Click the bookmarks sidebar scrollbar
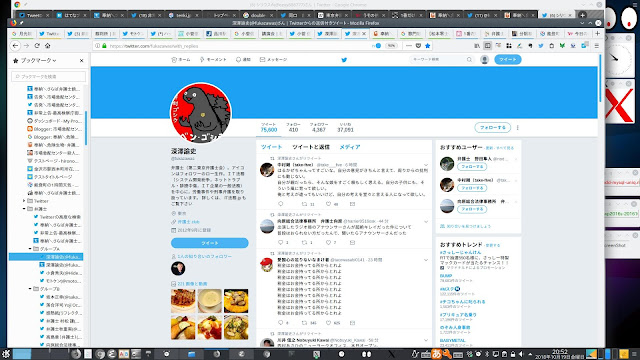This screenshot has width=640, height=360. (x=86, y=127)
